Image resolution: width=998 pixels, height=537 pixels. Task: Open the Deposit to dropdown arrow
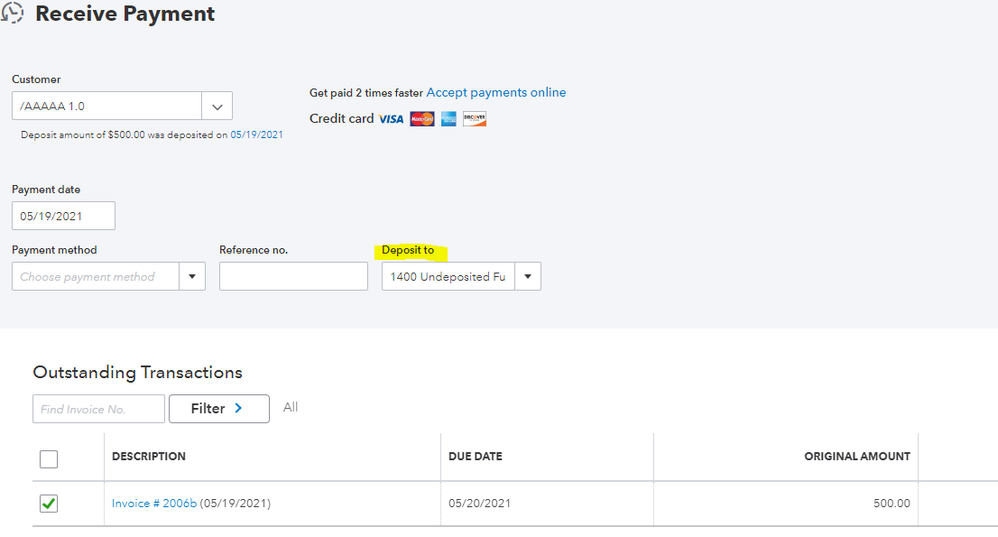[x=528, y=277]
